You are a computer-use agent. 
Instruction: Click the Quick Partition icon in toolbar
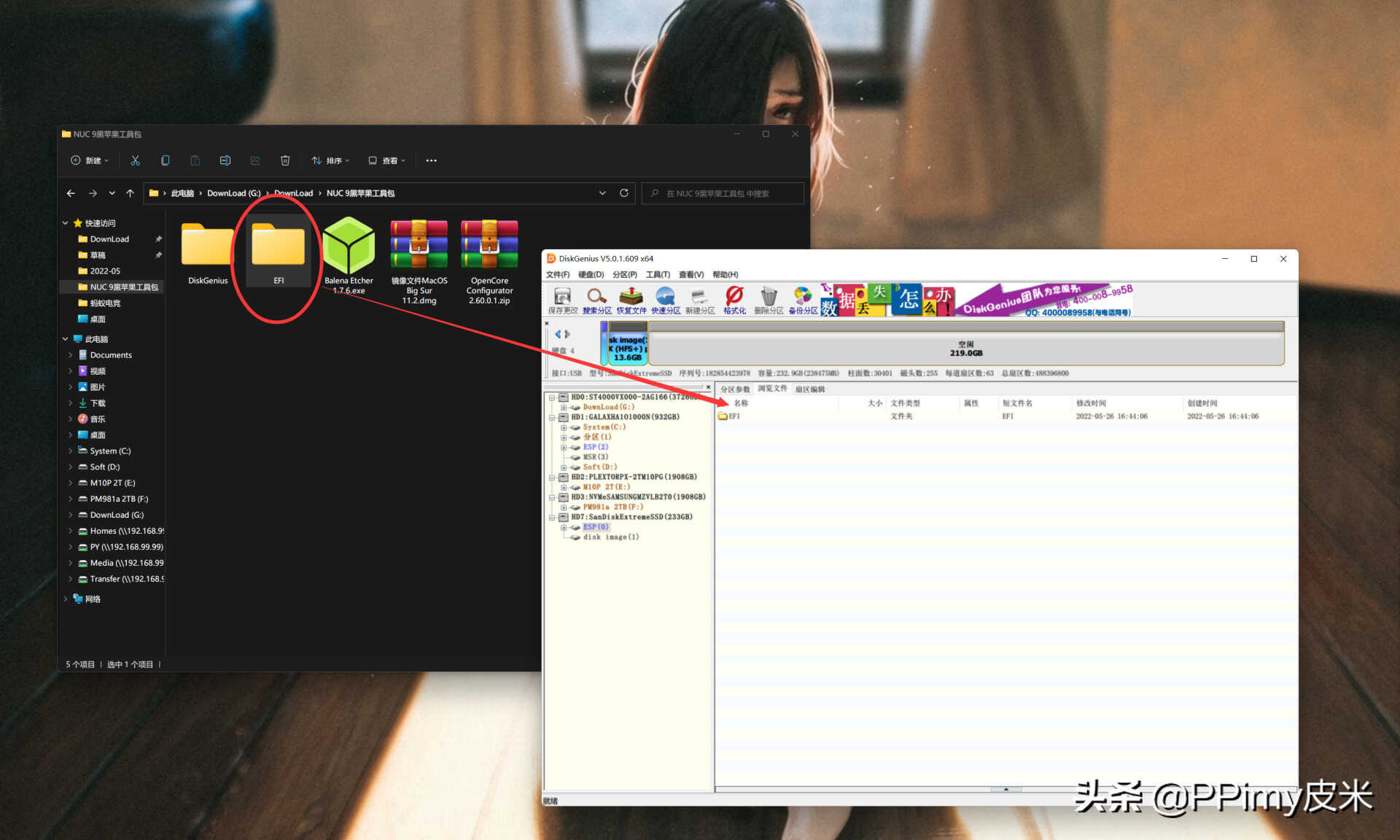[665, 300]
